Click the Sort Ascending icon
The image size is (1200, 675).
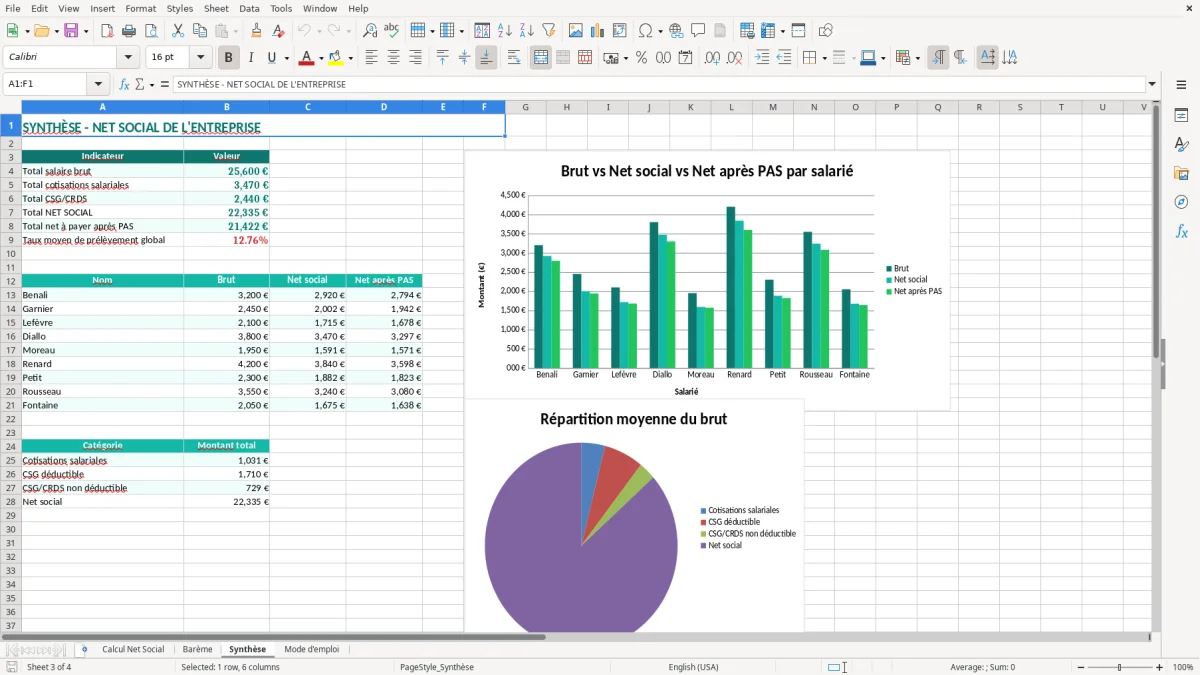pyautogui.click(x=504, y=31)
